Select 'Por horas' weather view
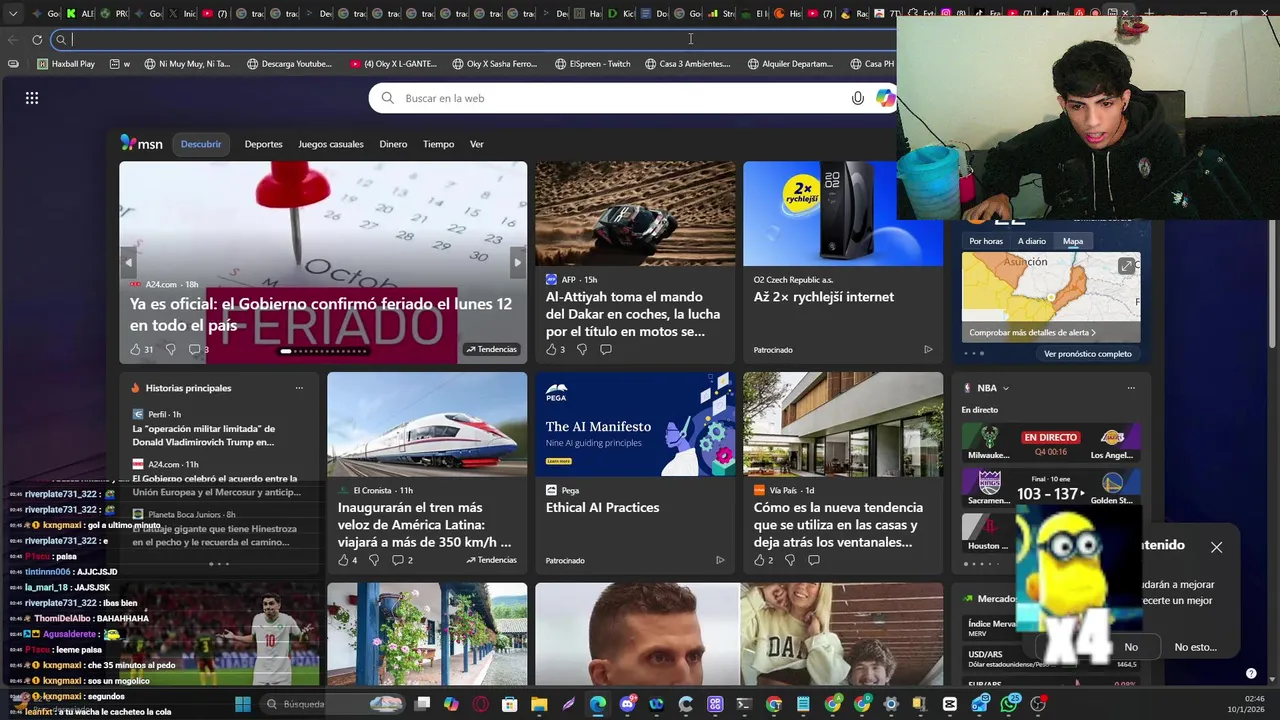 point(985,241)
